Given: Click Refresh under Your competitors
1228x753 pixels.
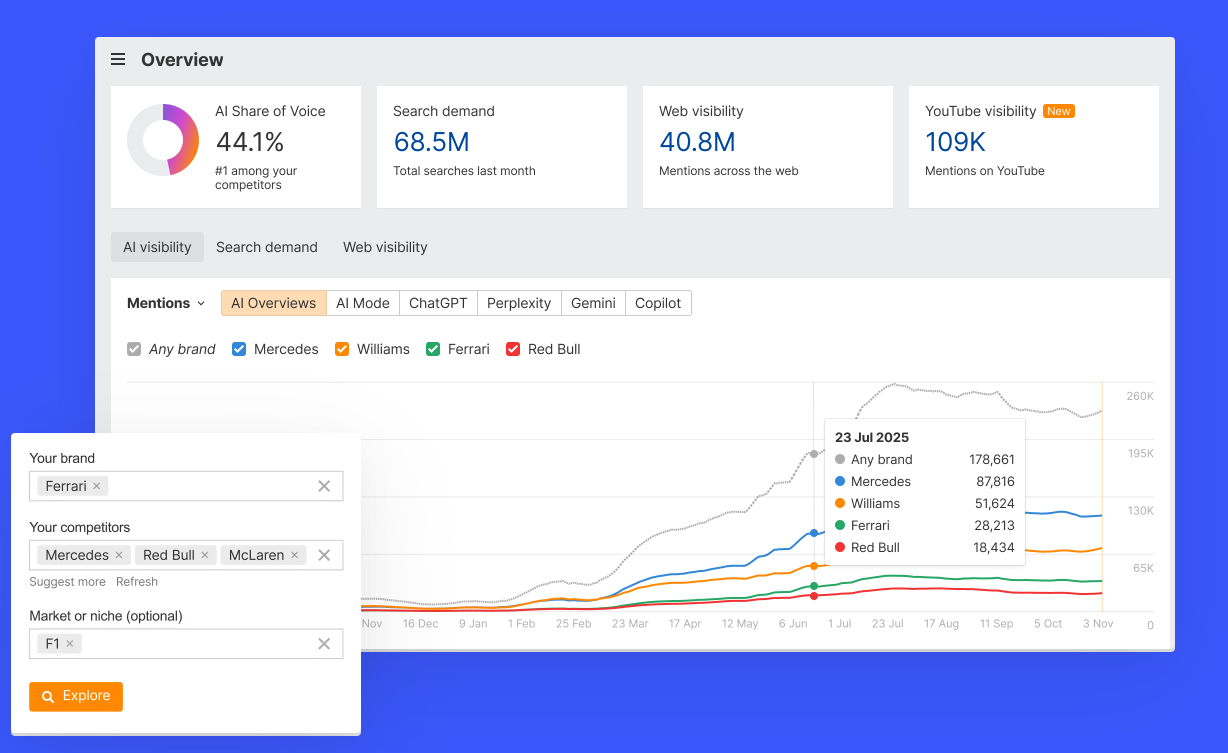Looking at the screenshot, I should 137,581.
